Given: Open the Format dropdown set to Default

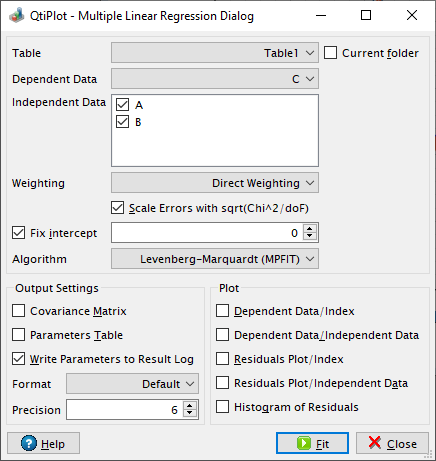Looking at the screenshot, I should coord(132,384).
